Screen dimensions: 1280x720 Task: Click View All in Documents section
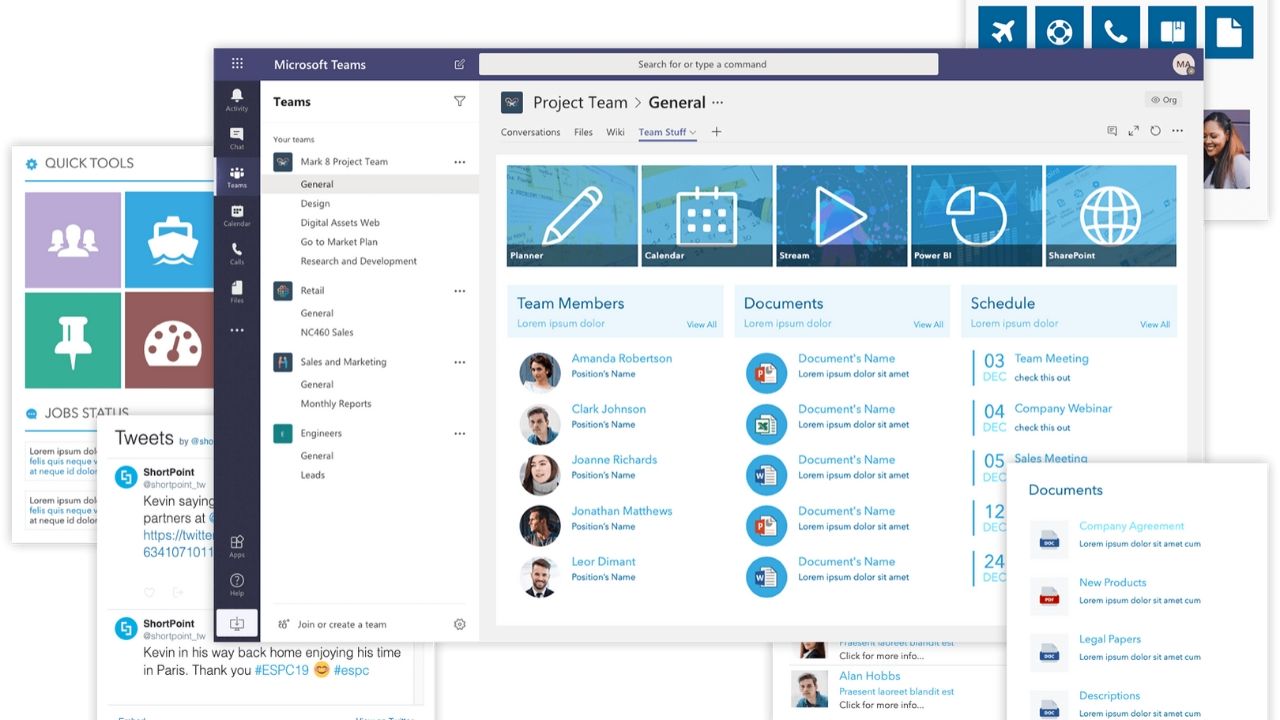[928, 325]
